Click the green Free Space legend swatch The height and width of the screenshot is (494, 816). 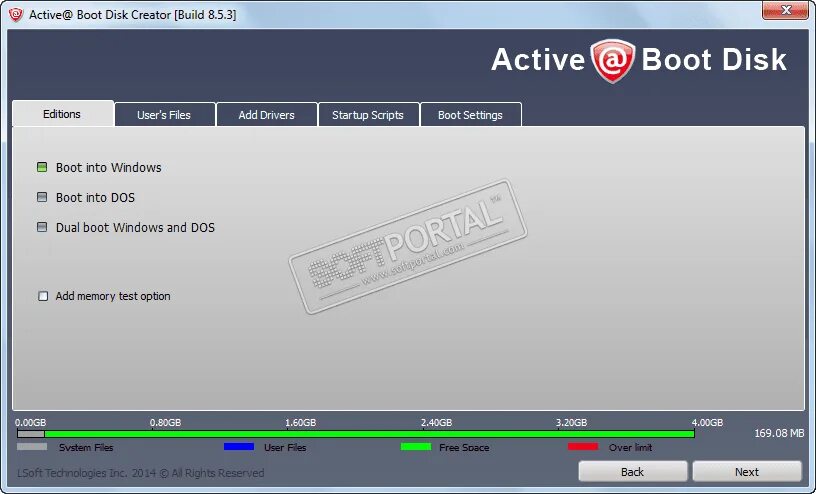[x=416, y=447]
